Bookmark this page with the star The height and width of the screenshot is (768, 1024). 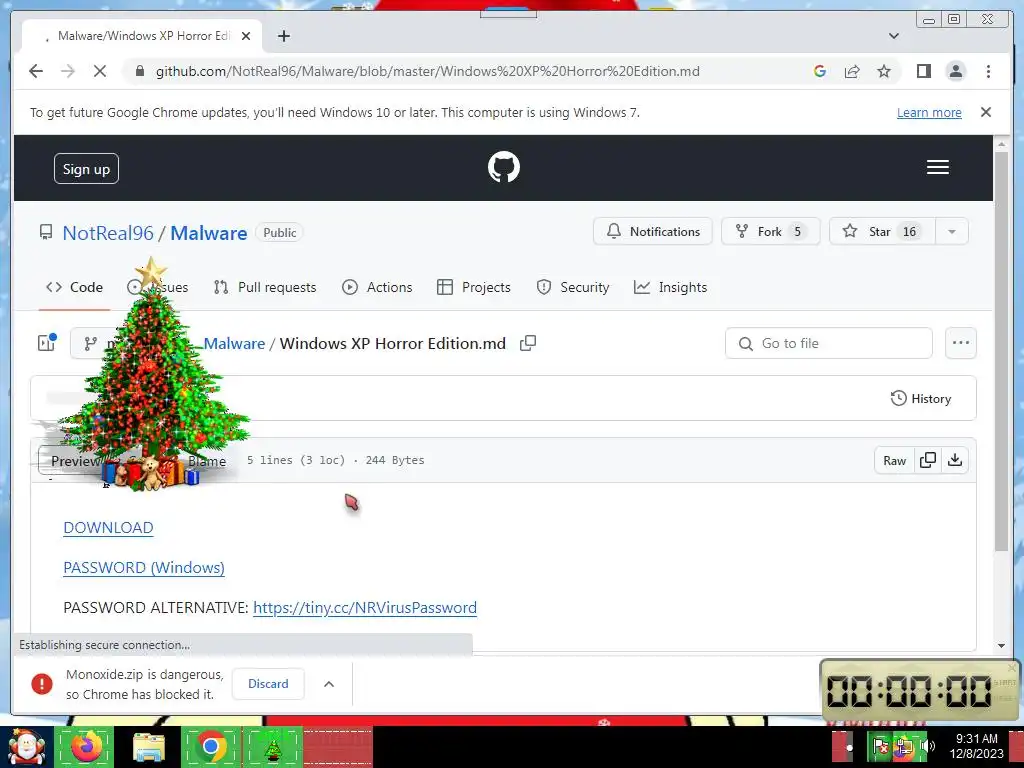point(884,71)
